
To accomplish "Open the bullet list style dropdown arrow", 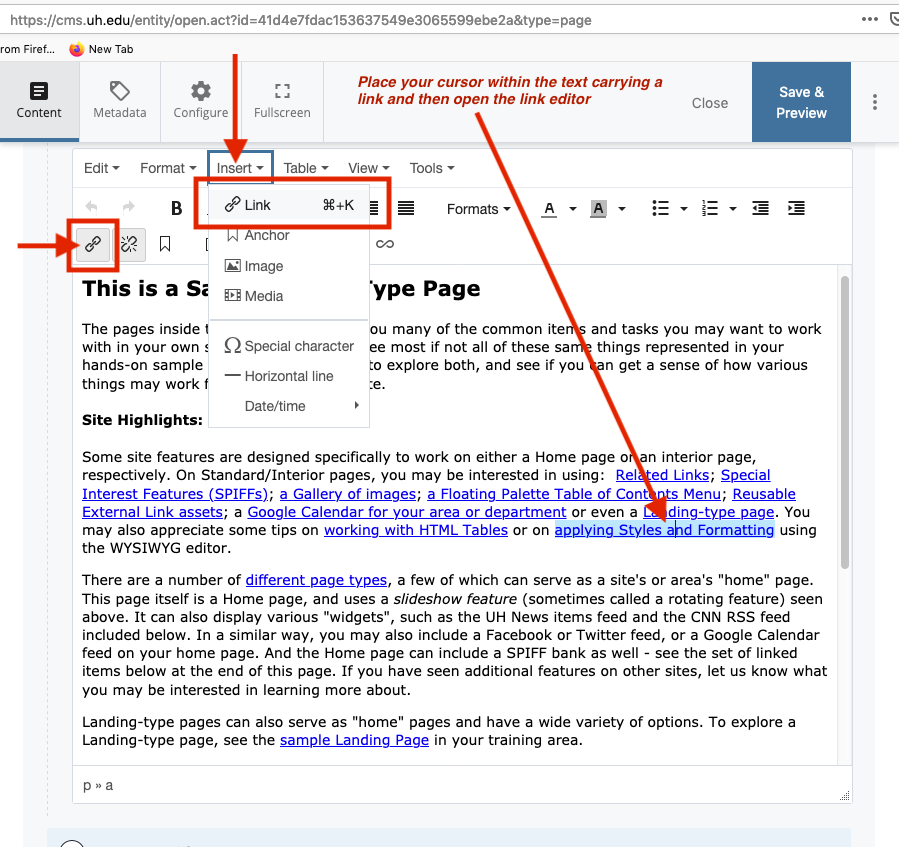I will (683, 209).
